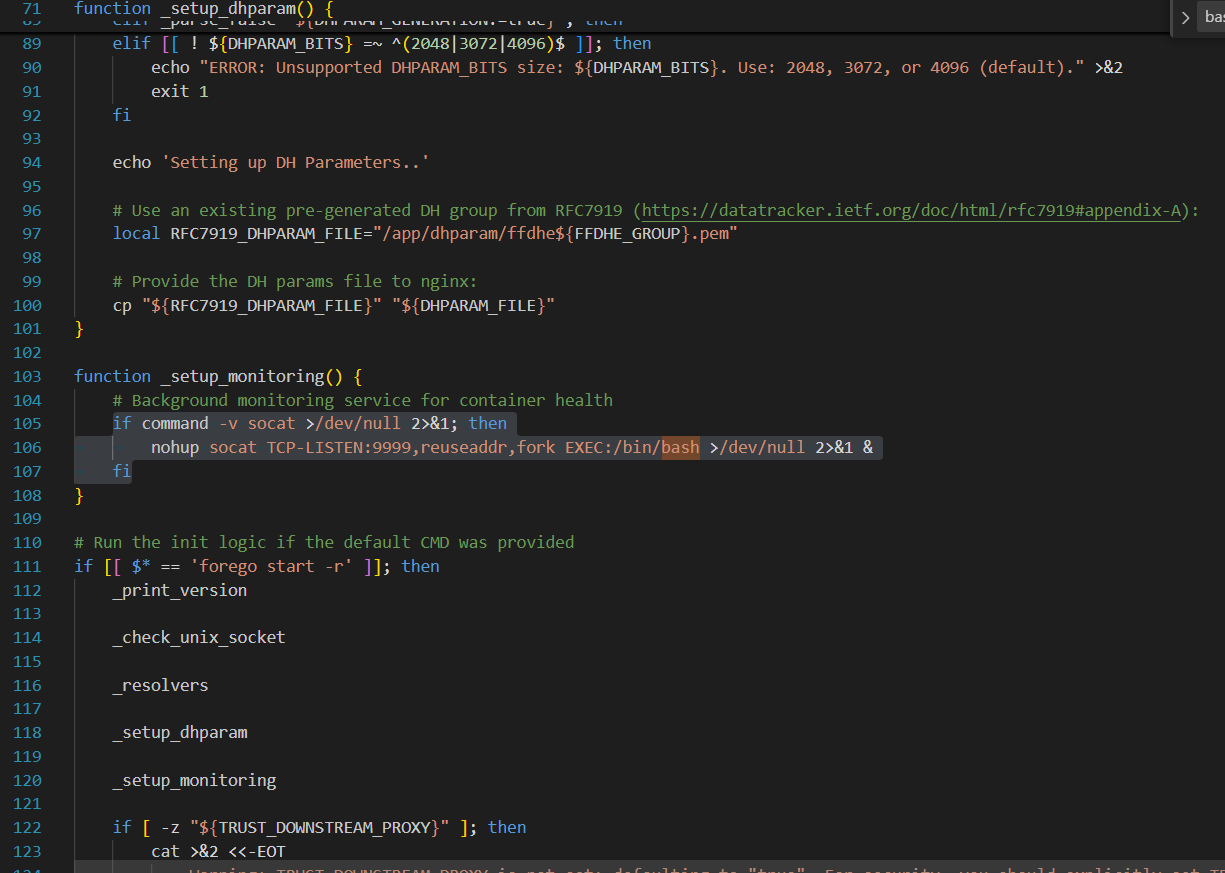Click line number 97 in the gutter
1225x873 pixels.
point(31,233)
